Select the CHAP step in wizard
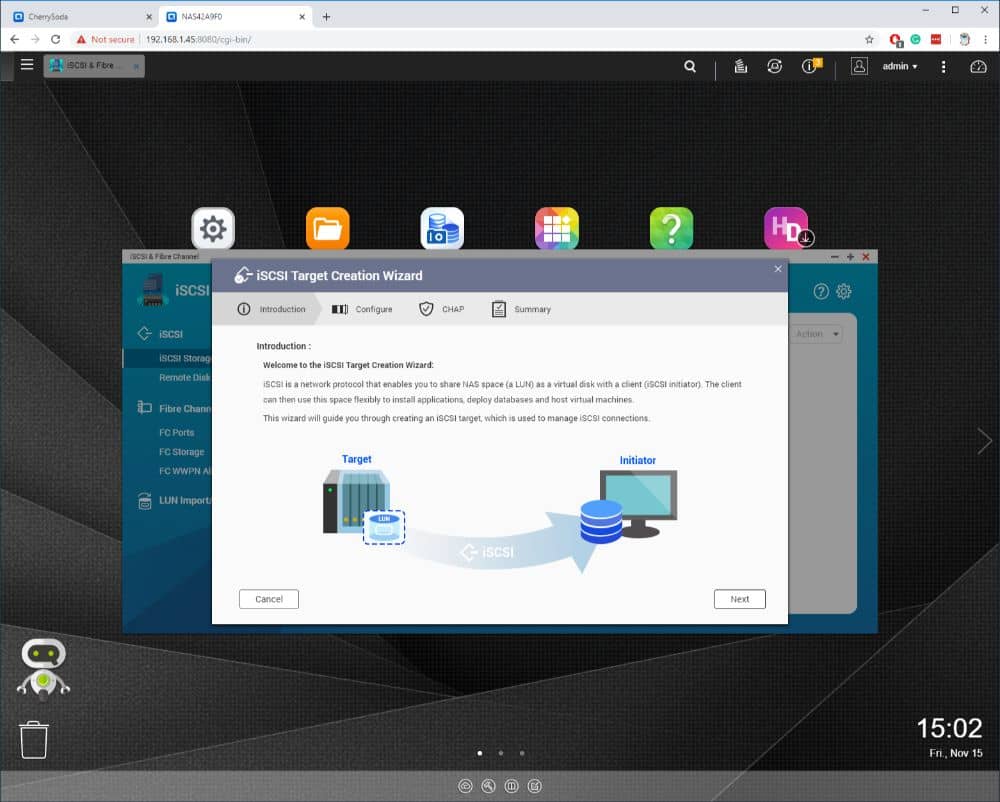 click(x=441, y=309)
